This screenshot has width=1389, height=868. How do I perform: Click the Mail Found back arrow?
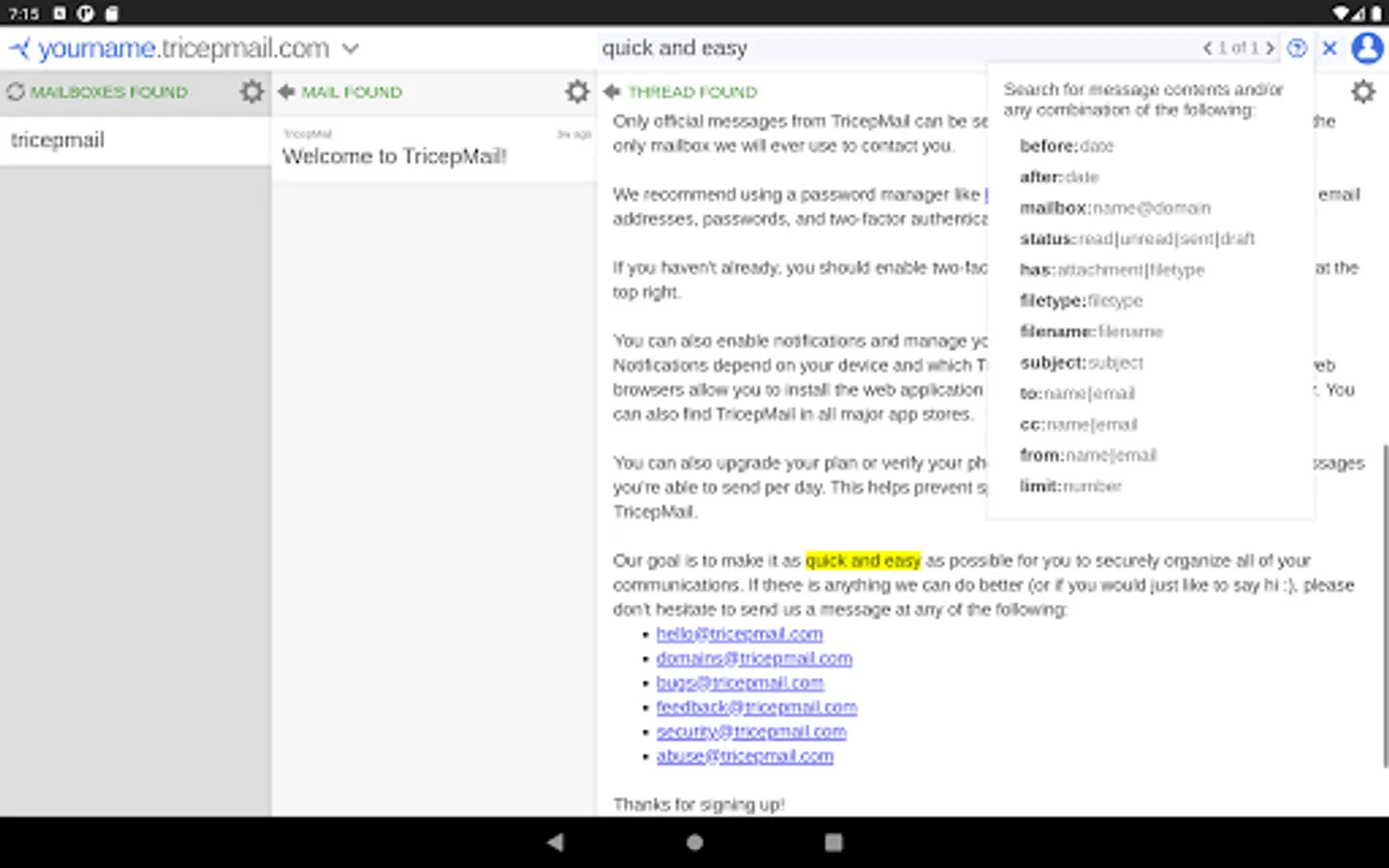pos(286,93)
